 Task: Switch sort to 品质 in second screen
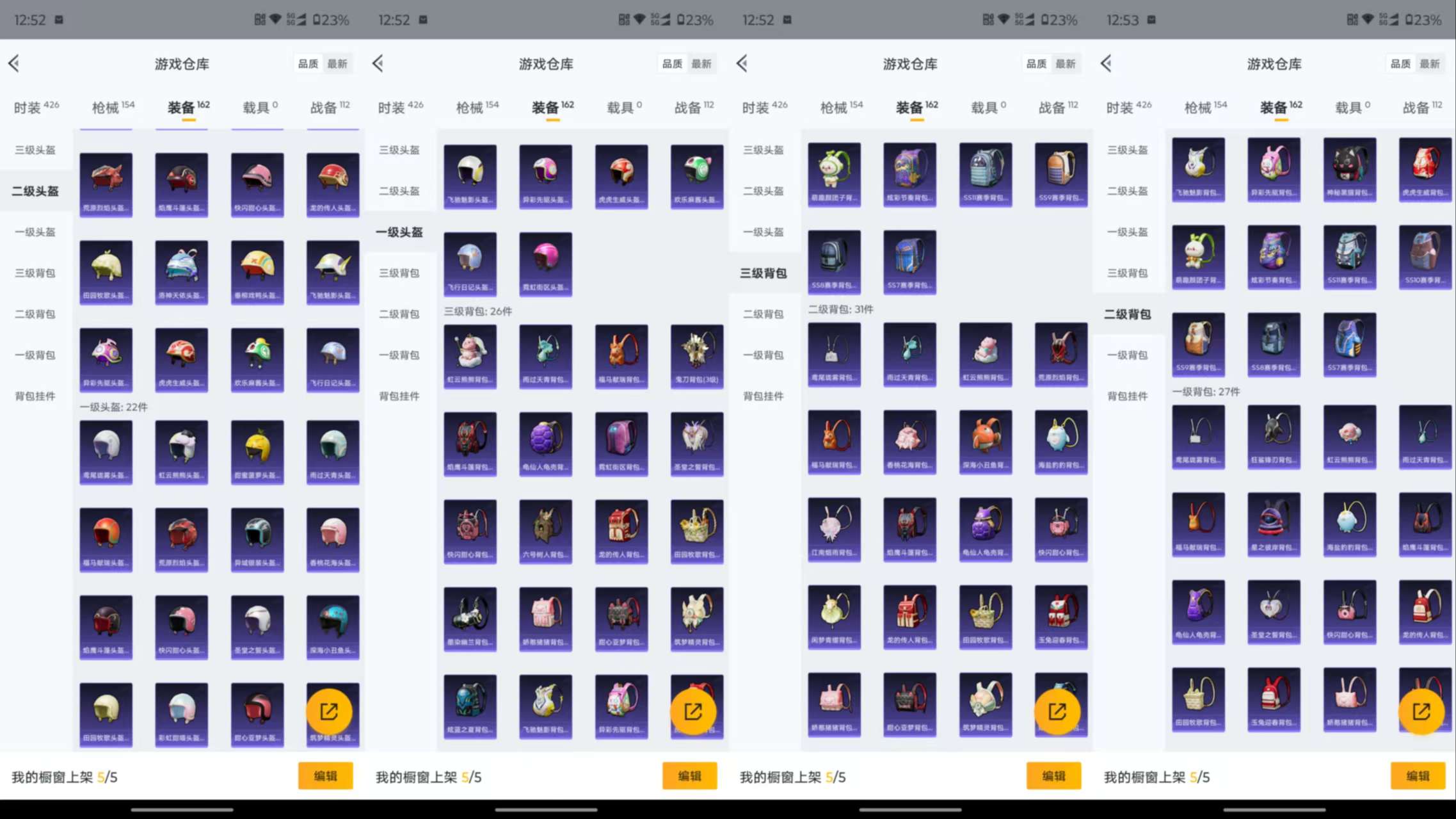tap(672, 64)
